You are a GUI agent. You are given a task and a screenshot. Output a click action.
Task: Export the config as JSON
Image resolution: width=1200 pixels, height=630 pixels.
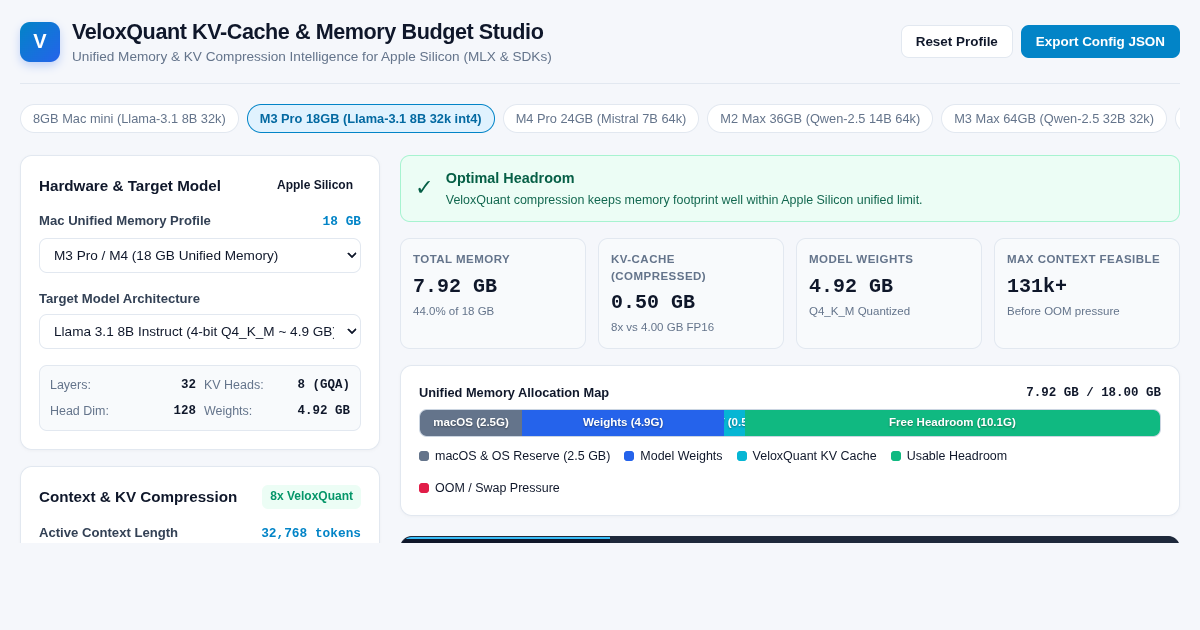point(1100,41)
